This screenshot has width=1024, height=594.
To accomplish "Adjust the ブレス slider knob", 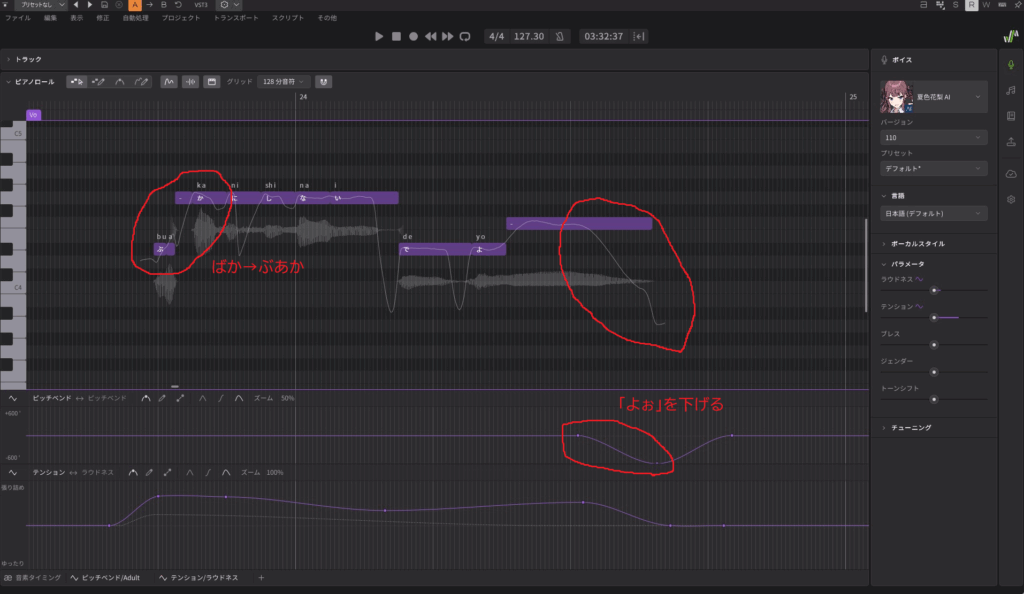I will pos(934,345).
